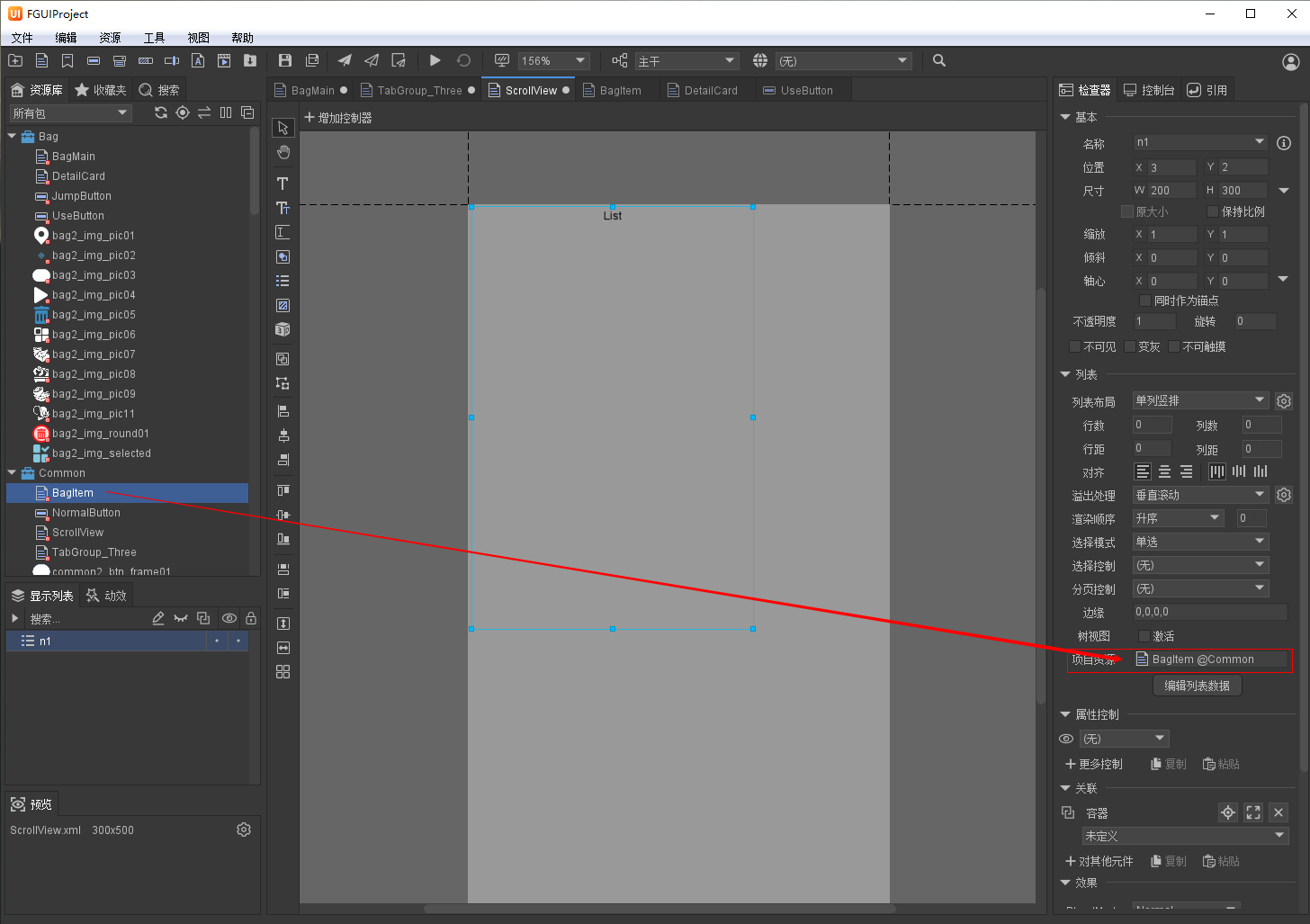This screenshot has height=924, width=1310.
Task: Click locate target icon in library panel
Action: click(183, 112)
